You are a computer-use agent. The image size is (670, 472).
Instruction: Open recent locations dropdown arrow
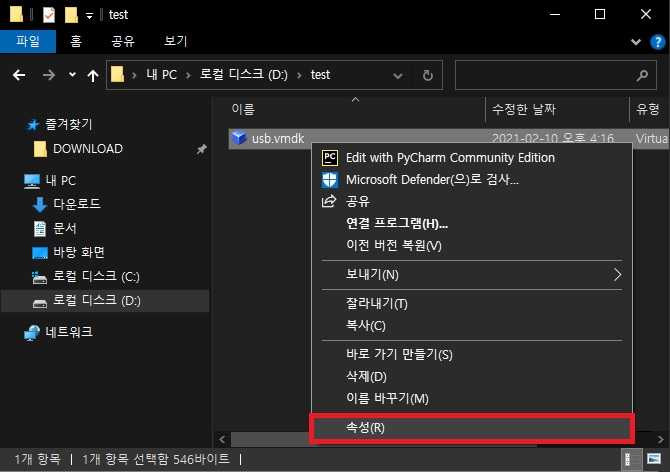click(x=72, y=75)
